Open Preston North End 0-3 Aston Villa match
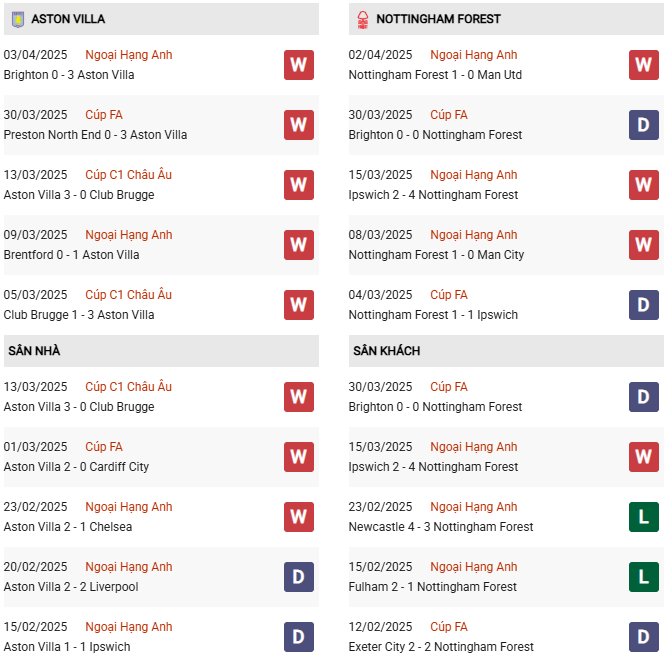The image size is (666, 662). pos(95,135)
